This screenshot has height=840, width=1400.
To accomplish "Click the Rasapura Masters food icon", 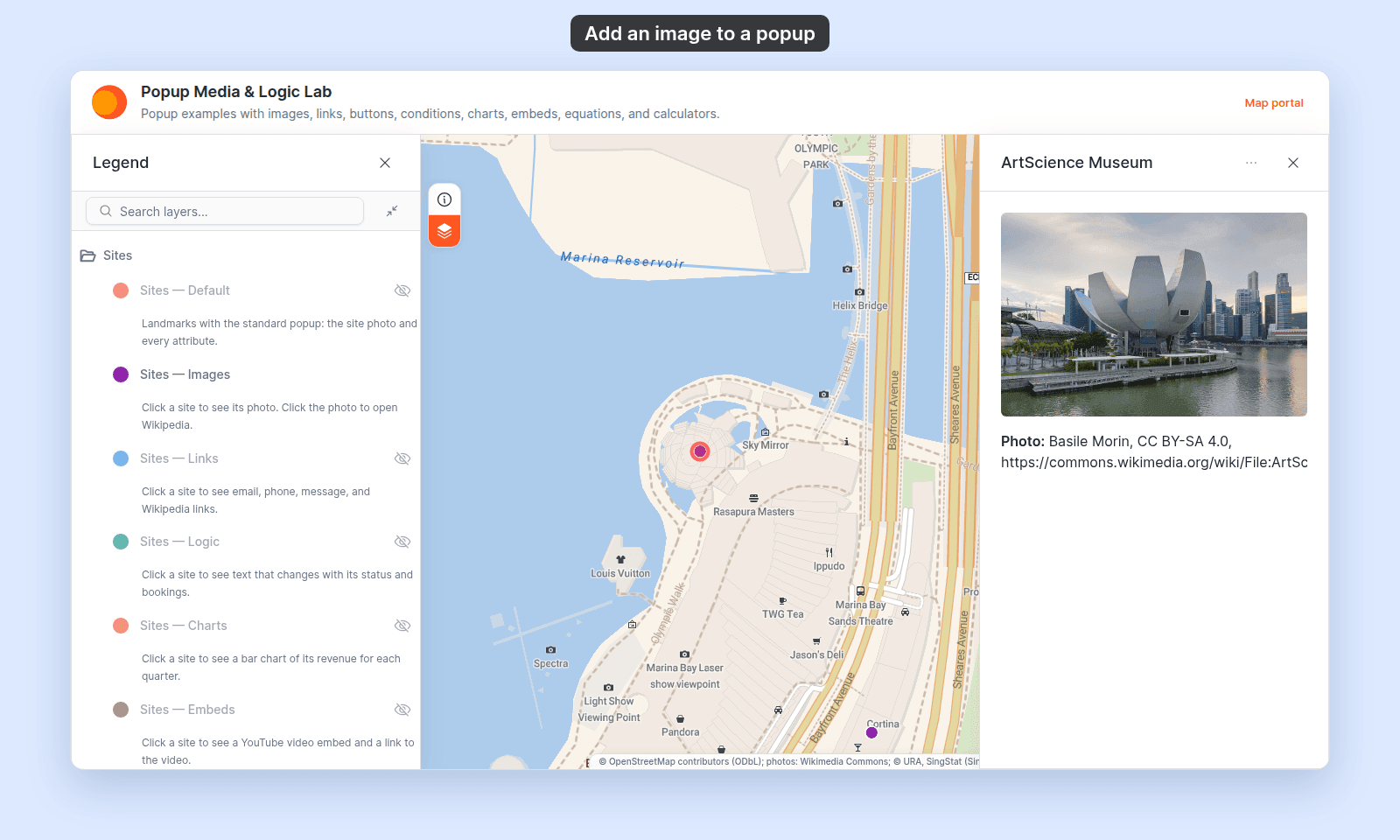I will pos(753,498).
